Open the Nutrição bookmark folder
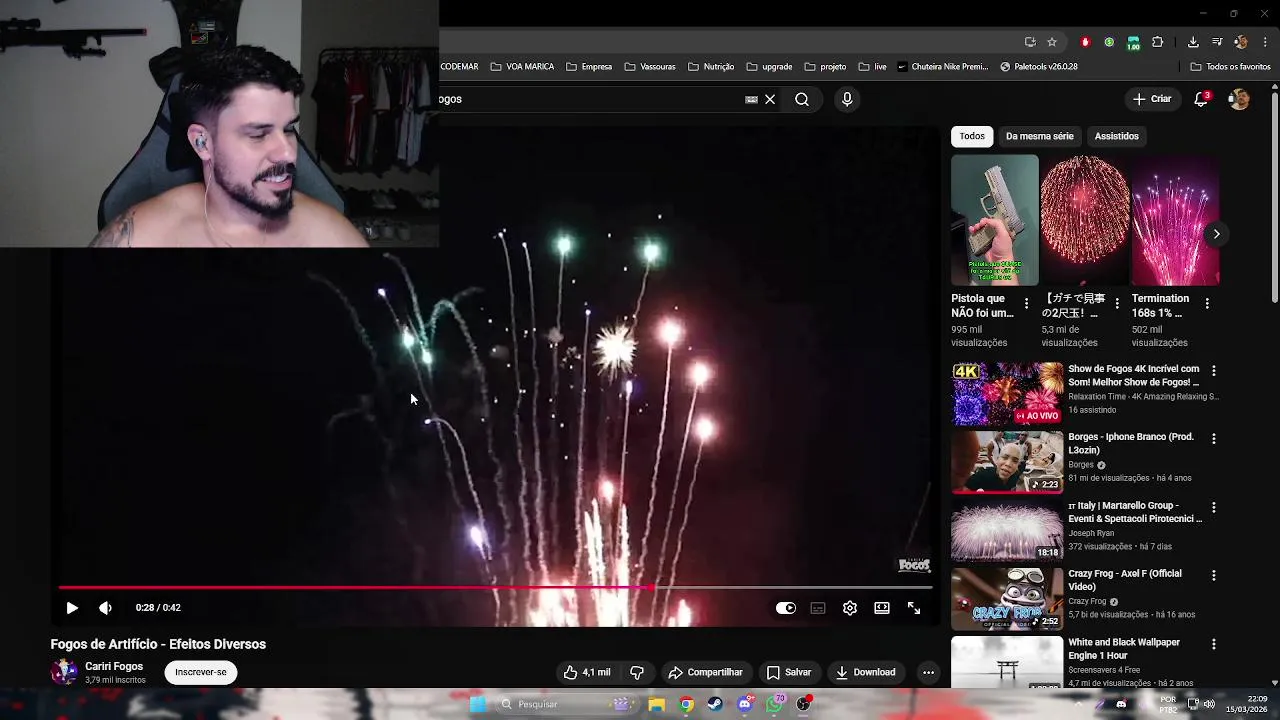The width and height of the screenshot is (1280, 720). click(711, 67)
